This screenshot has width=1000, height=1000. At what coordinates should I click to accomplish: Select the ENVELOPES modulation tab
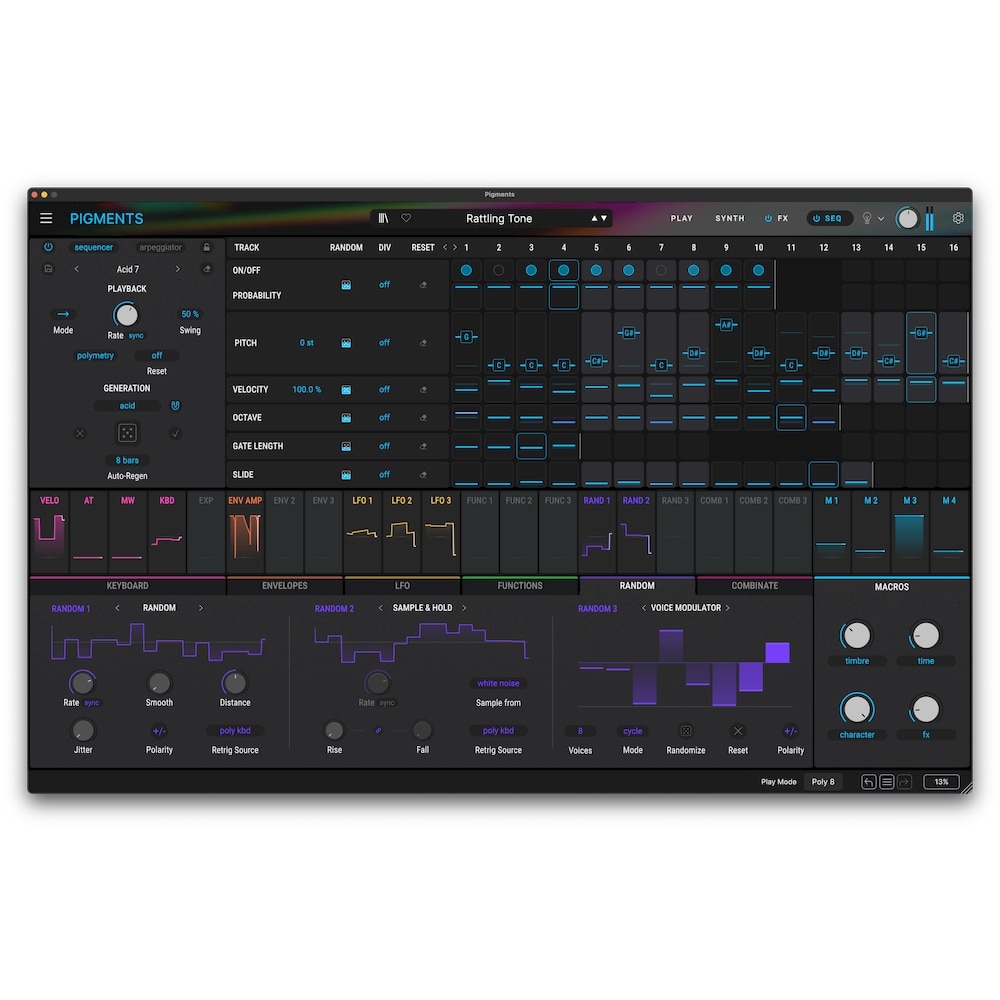tap(285, 586)
